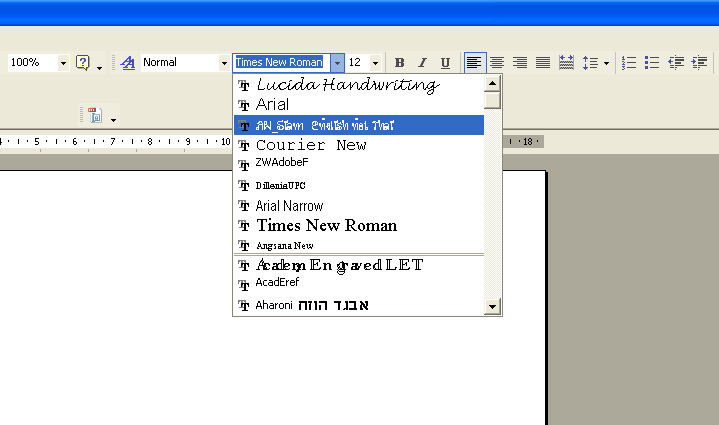Click TrueType icon beside Lucida Handwriting
This screenshot has width=719, height=425.
pos(244,85)
